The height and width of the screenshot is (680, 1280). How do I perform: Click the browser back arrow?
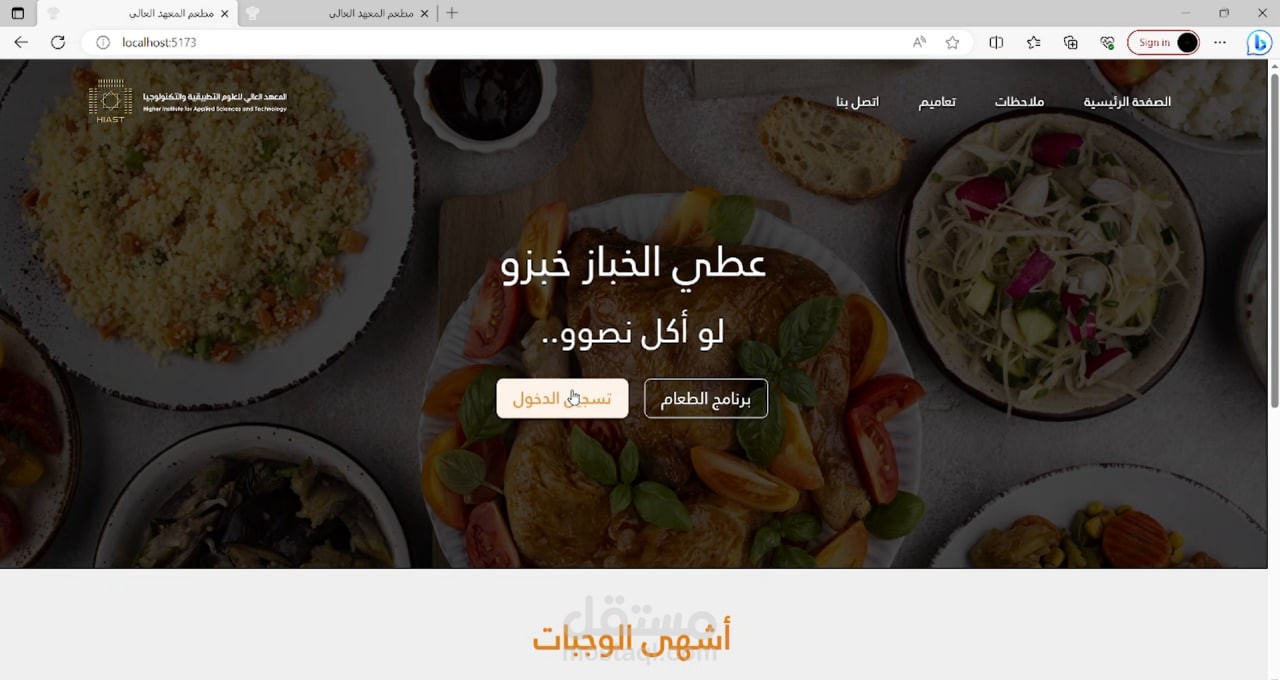pos(21,42)
